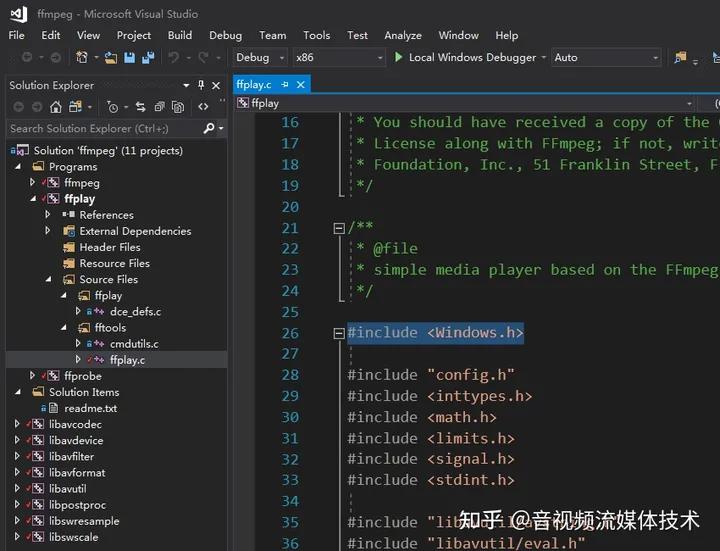720x551 pixels.
Task: Open the Local Windows Debugger dropdown arrow
Action: tap(543, 58)
